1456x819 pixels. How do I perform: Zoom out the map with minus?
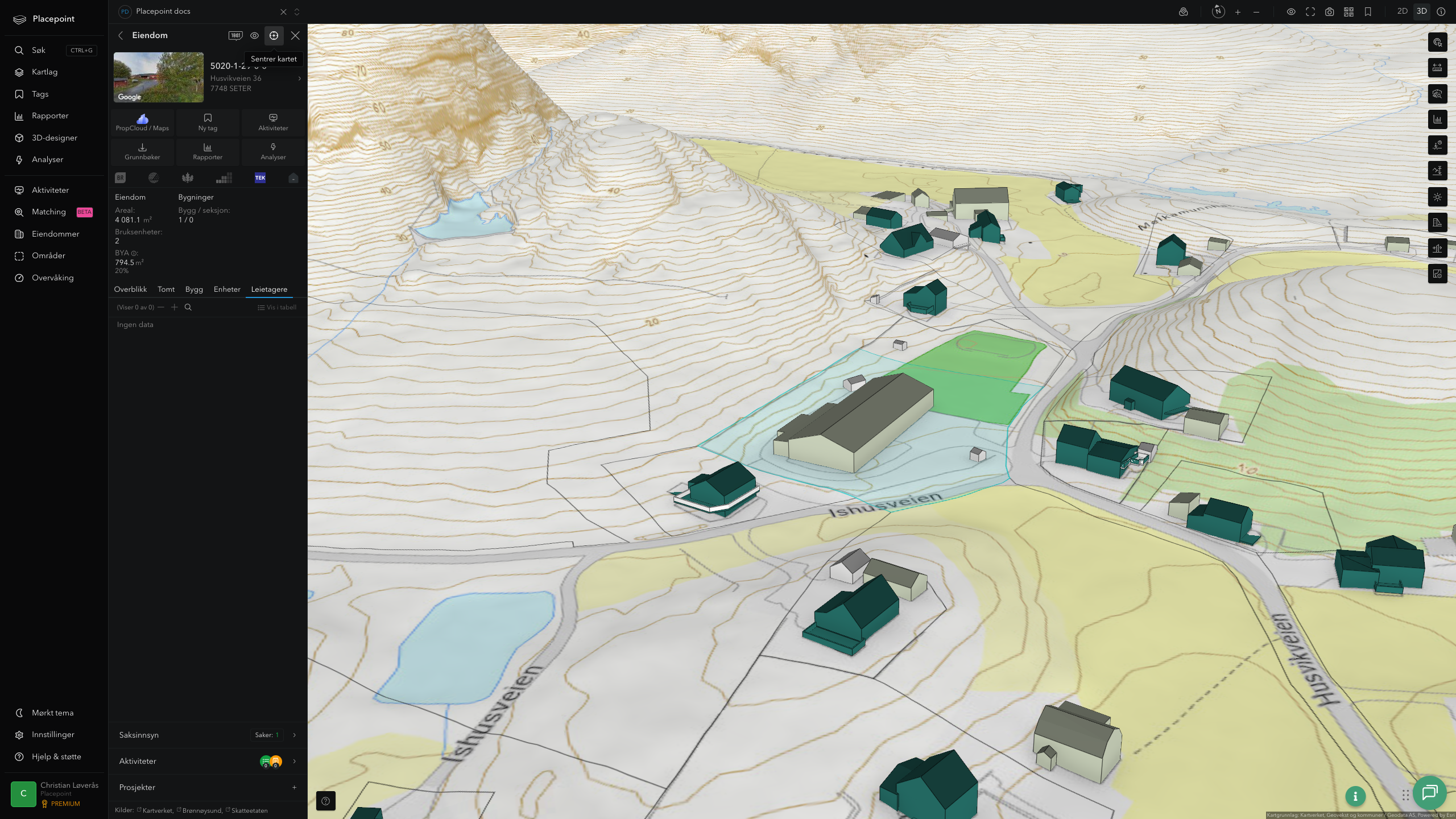(x=1256, y=12)
